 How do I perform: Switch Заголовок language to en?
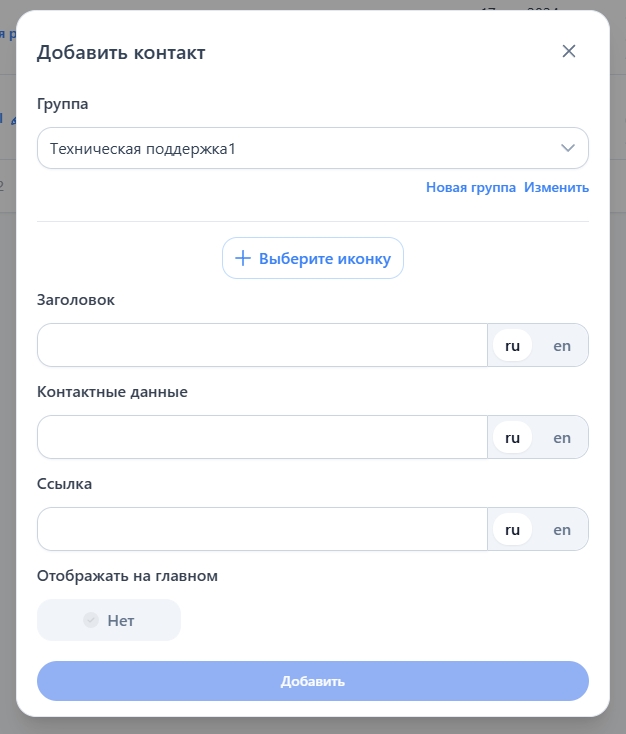pos(562,345)
